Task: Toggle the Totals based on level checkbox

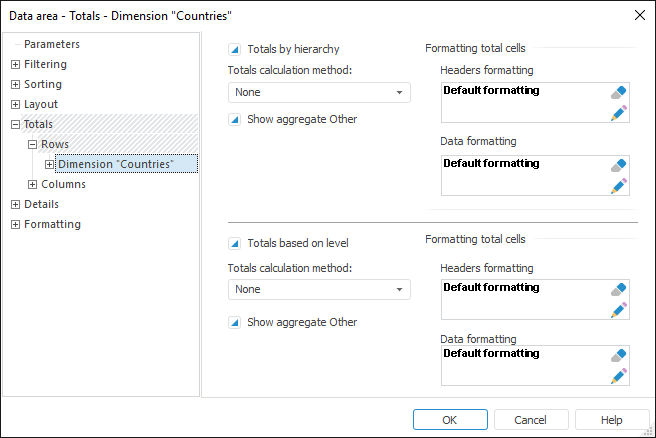Action: [x=235, y=243]
